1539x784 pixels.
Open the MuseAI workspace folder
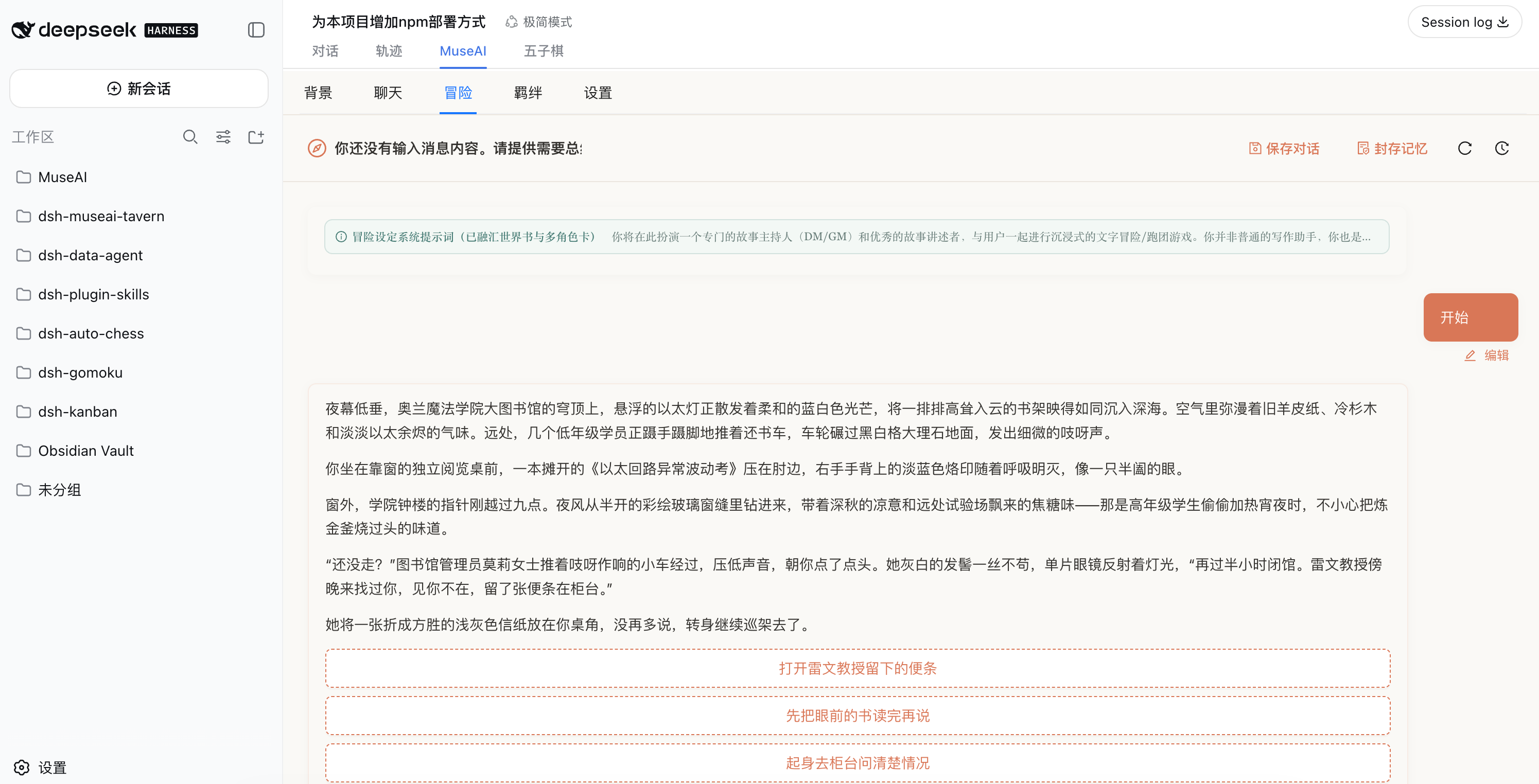point(138,177)
